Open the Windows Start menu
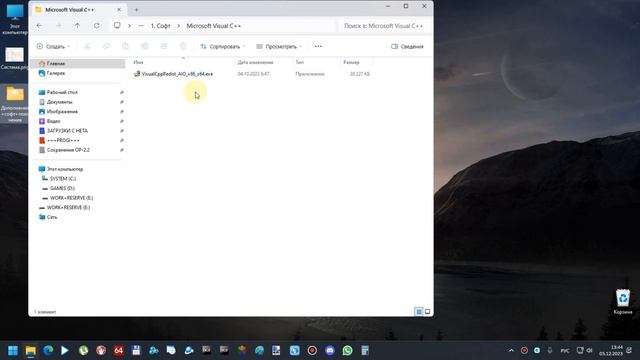The width and height of the screenshot is (640, 360). tap(13, 350)
